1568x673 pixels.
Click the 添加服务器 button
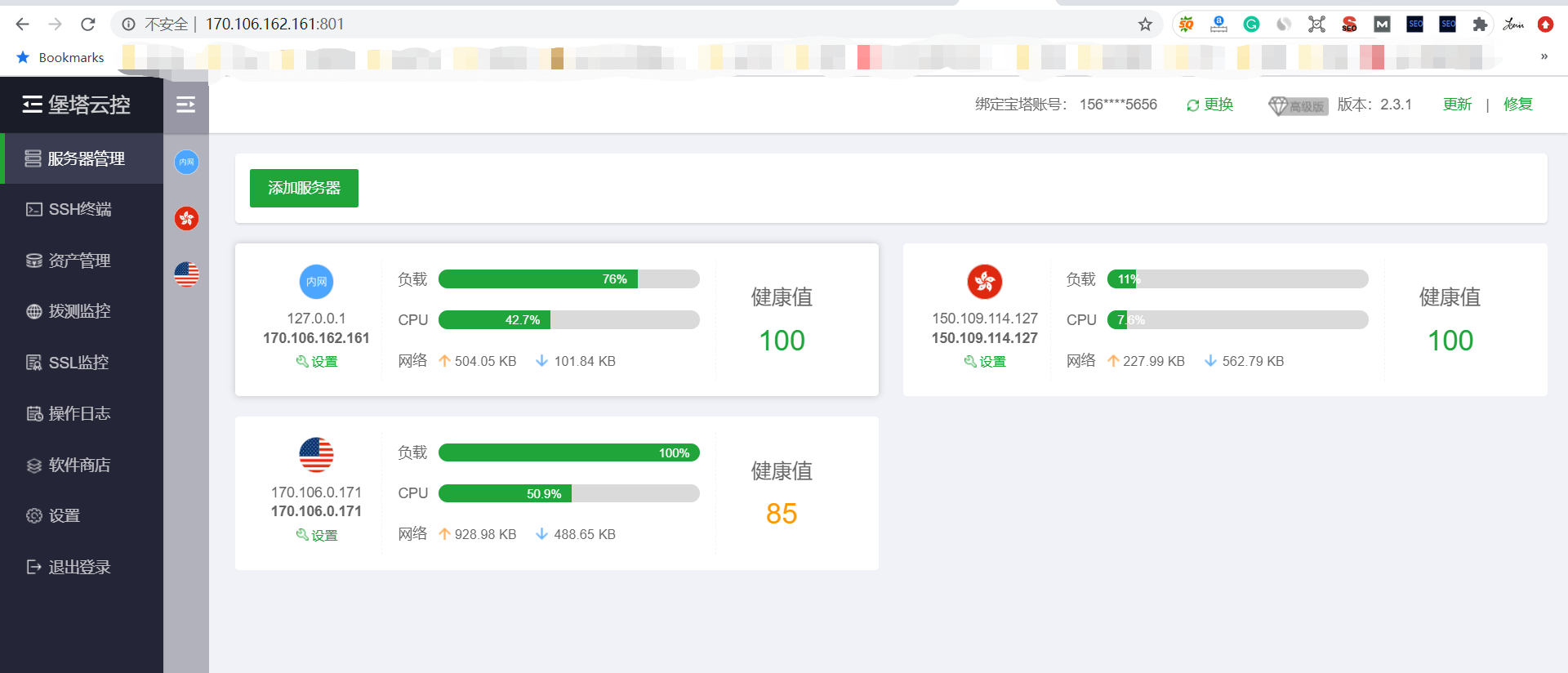click(304, 188)
